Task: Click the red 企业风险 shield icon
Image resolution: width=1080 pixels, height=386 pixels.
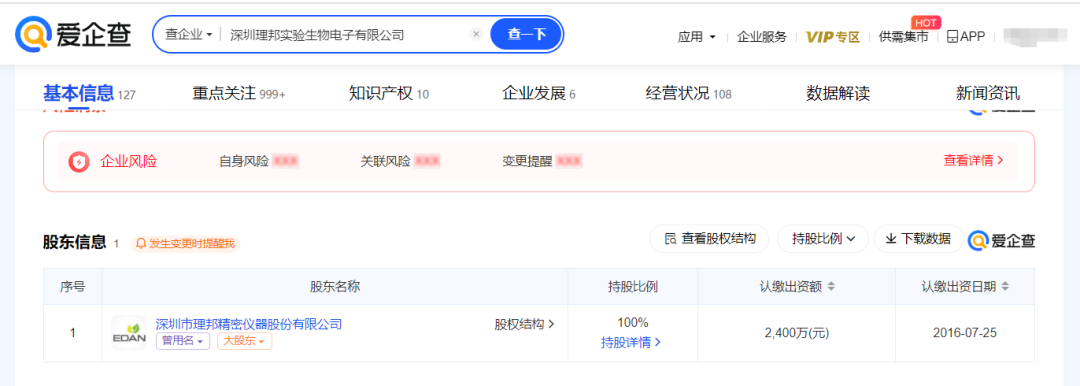Action: (x=79, y=162)
